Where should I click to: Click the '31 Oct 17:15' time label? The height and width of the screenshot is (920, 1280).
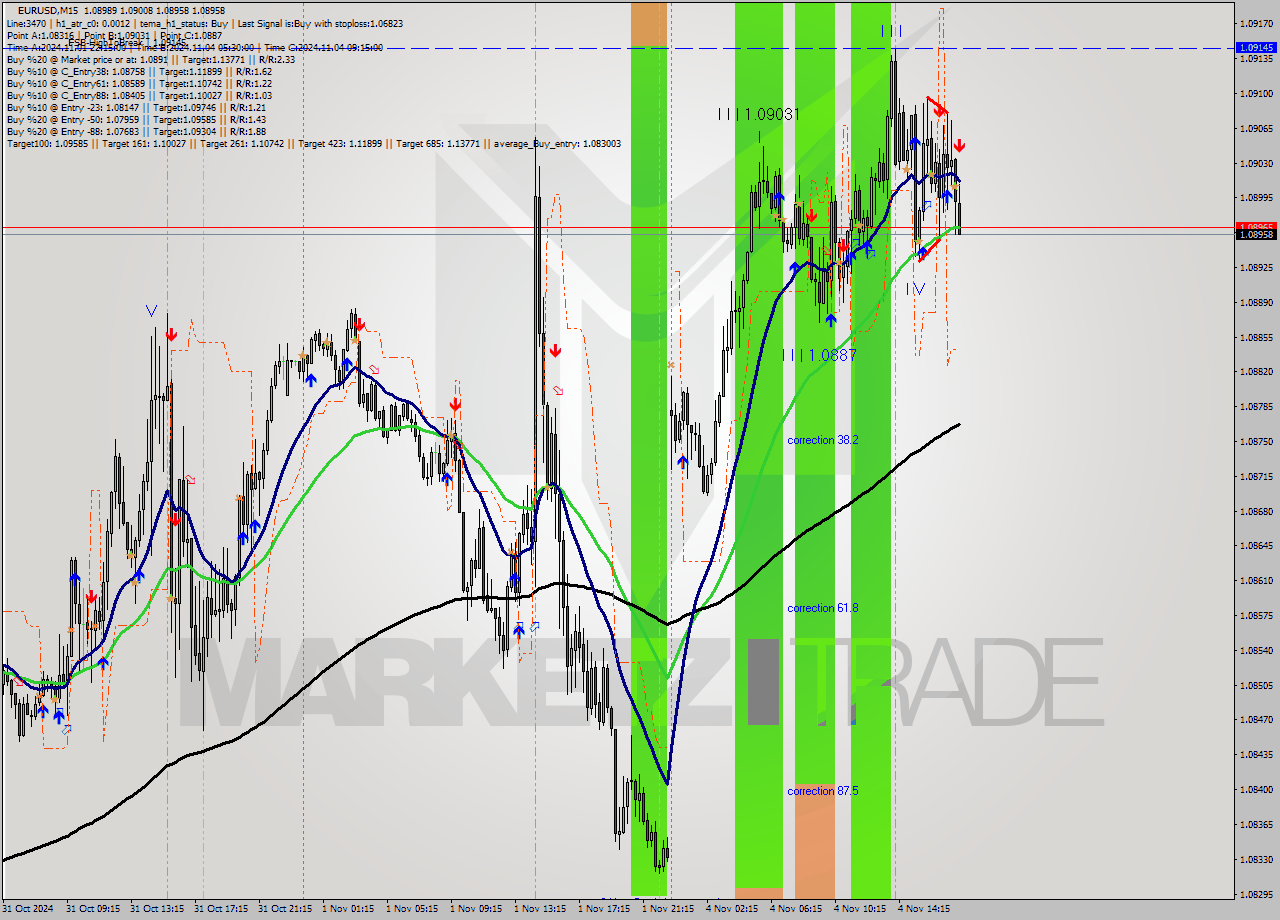tap(222, 909)
